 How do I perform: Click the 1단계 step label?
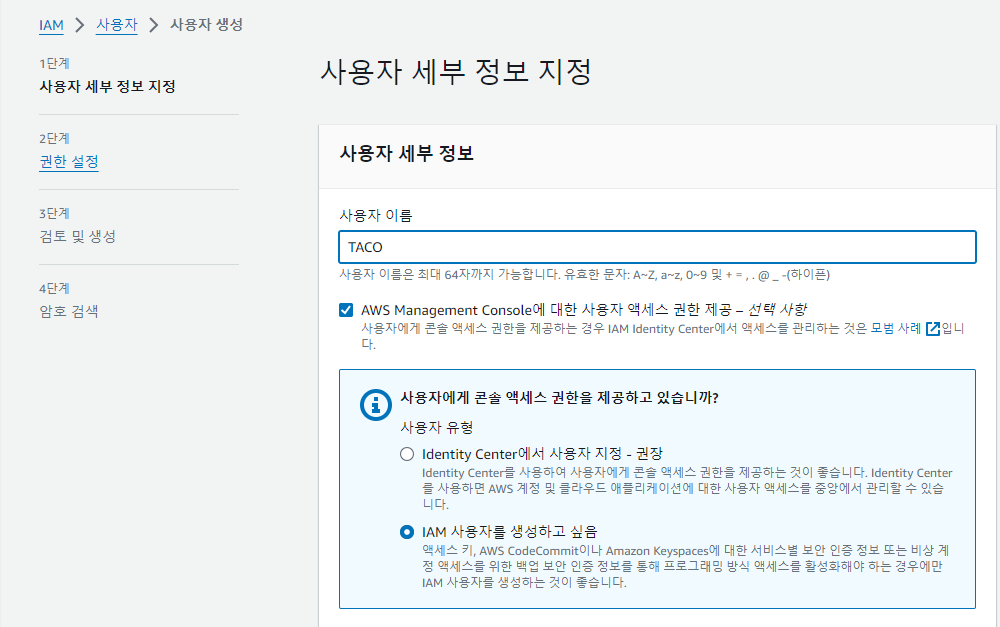click(x=54, y=63)
